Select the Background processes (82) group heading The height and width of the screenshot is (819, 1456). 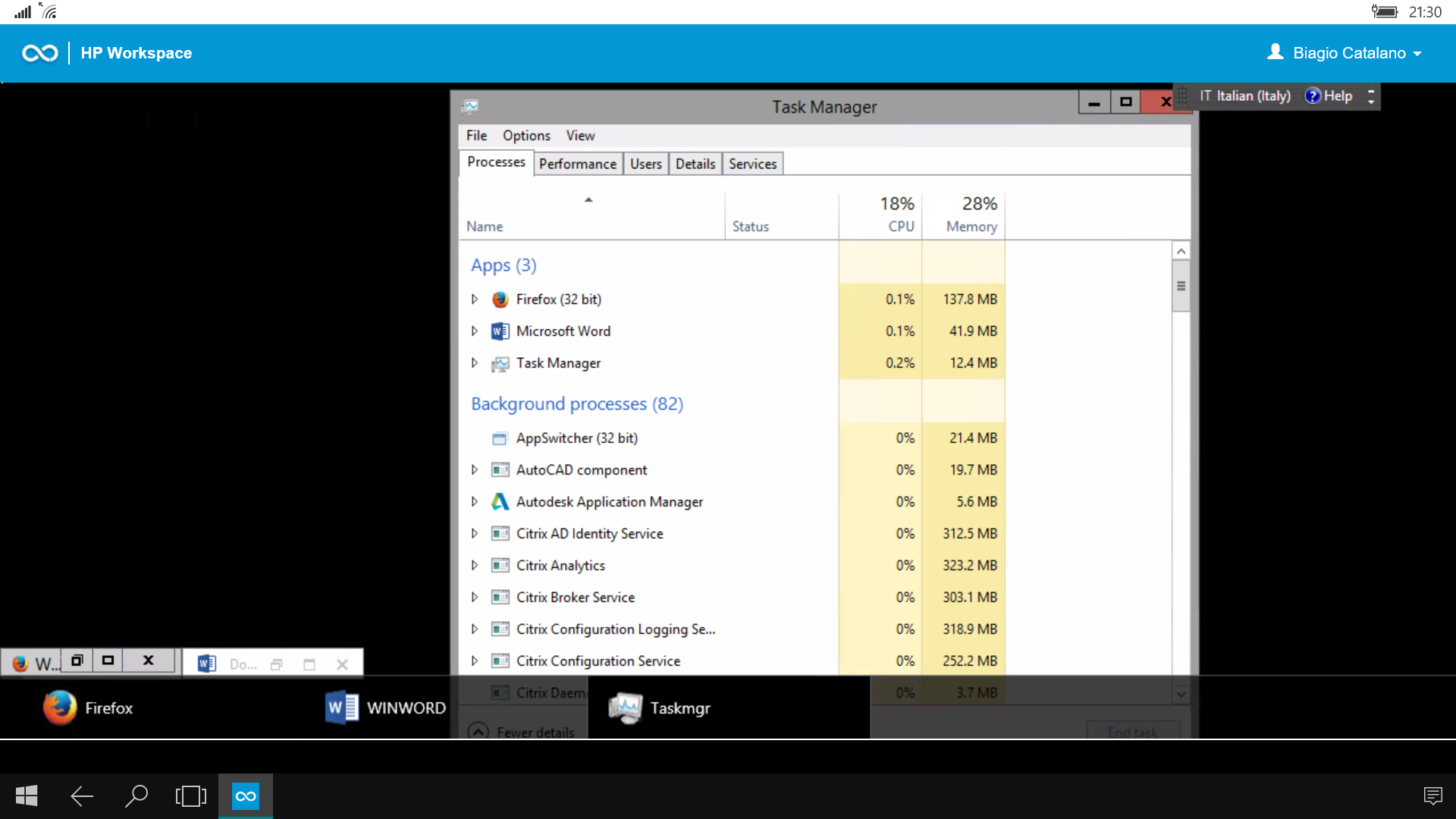point(577,404)
